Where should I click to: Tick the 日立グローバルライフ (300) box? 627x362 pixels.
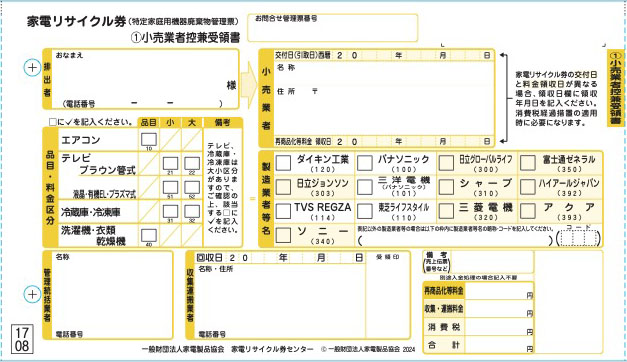pyautogui.click(x=446, y=163)
